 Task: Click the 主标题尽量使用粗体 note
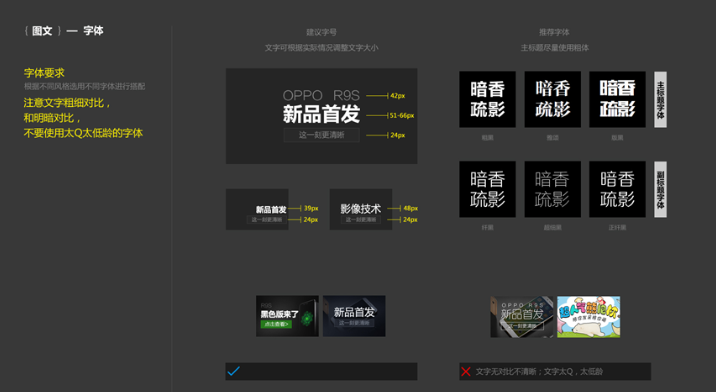coord(554,48)
